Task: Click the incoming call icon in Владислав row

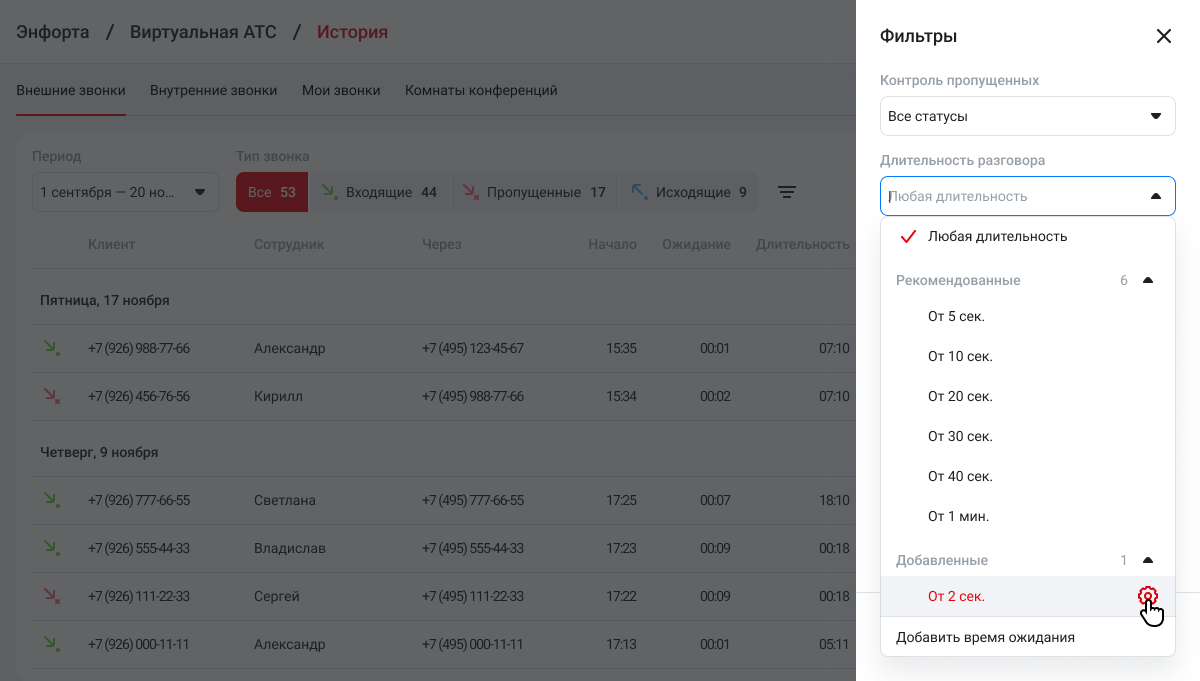Action: tap(51, 548)
